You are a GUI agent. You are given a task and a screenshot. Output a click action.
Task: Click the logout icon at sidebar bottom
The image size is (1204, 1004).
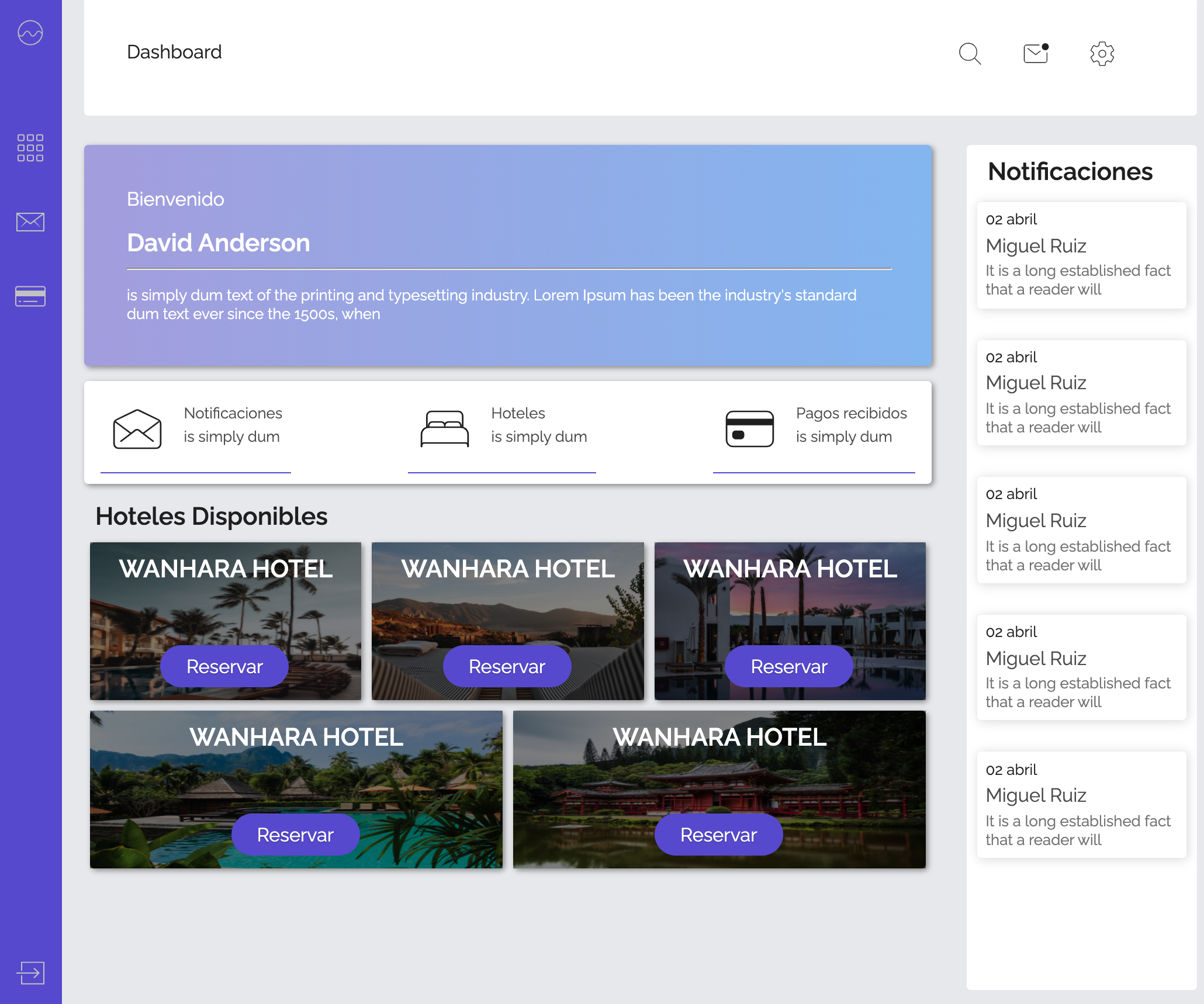(x=30, y=972)
